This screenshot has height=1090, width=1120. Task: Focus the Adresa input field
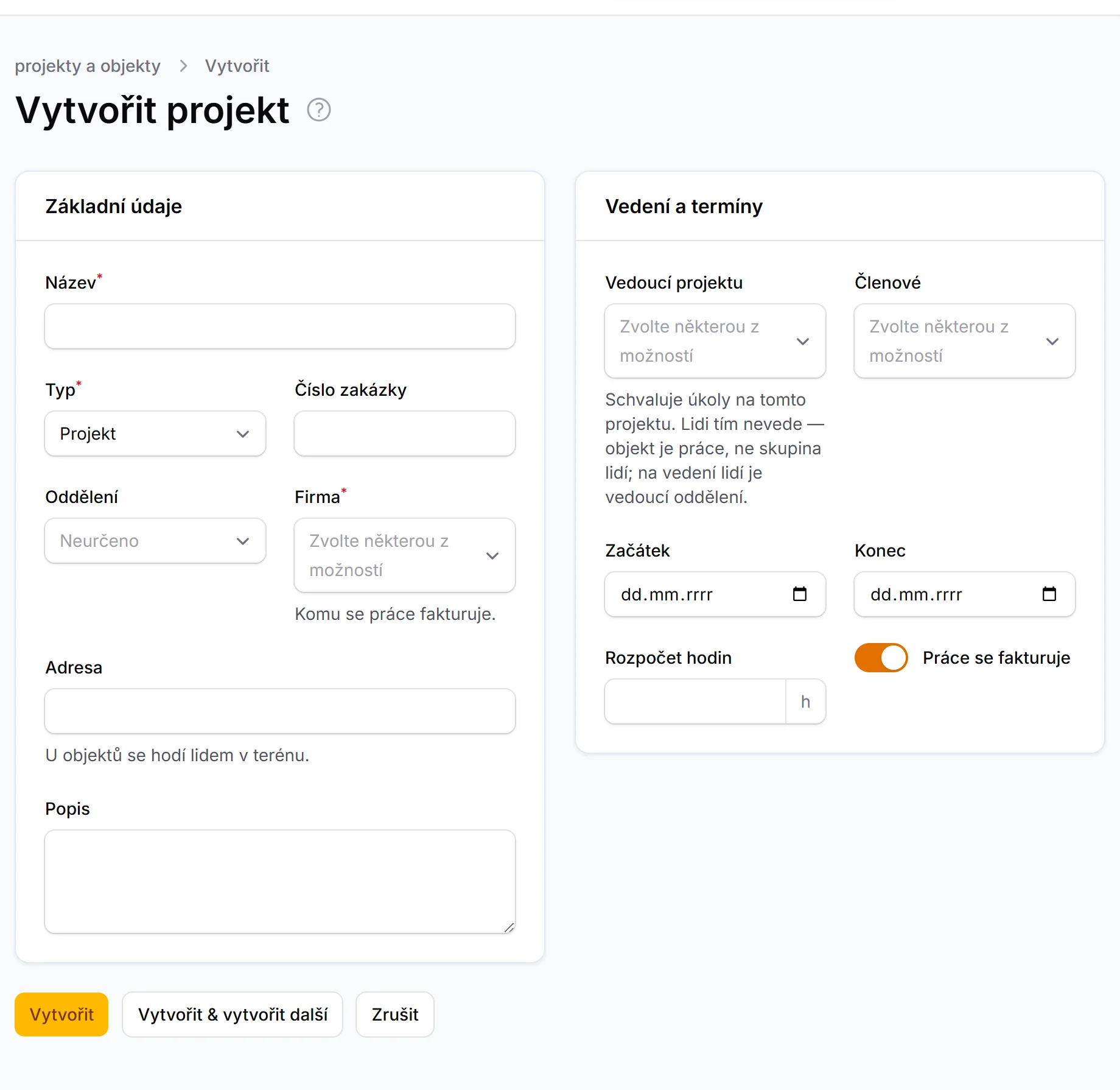click(280, 711)
